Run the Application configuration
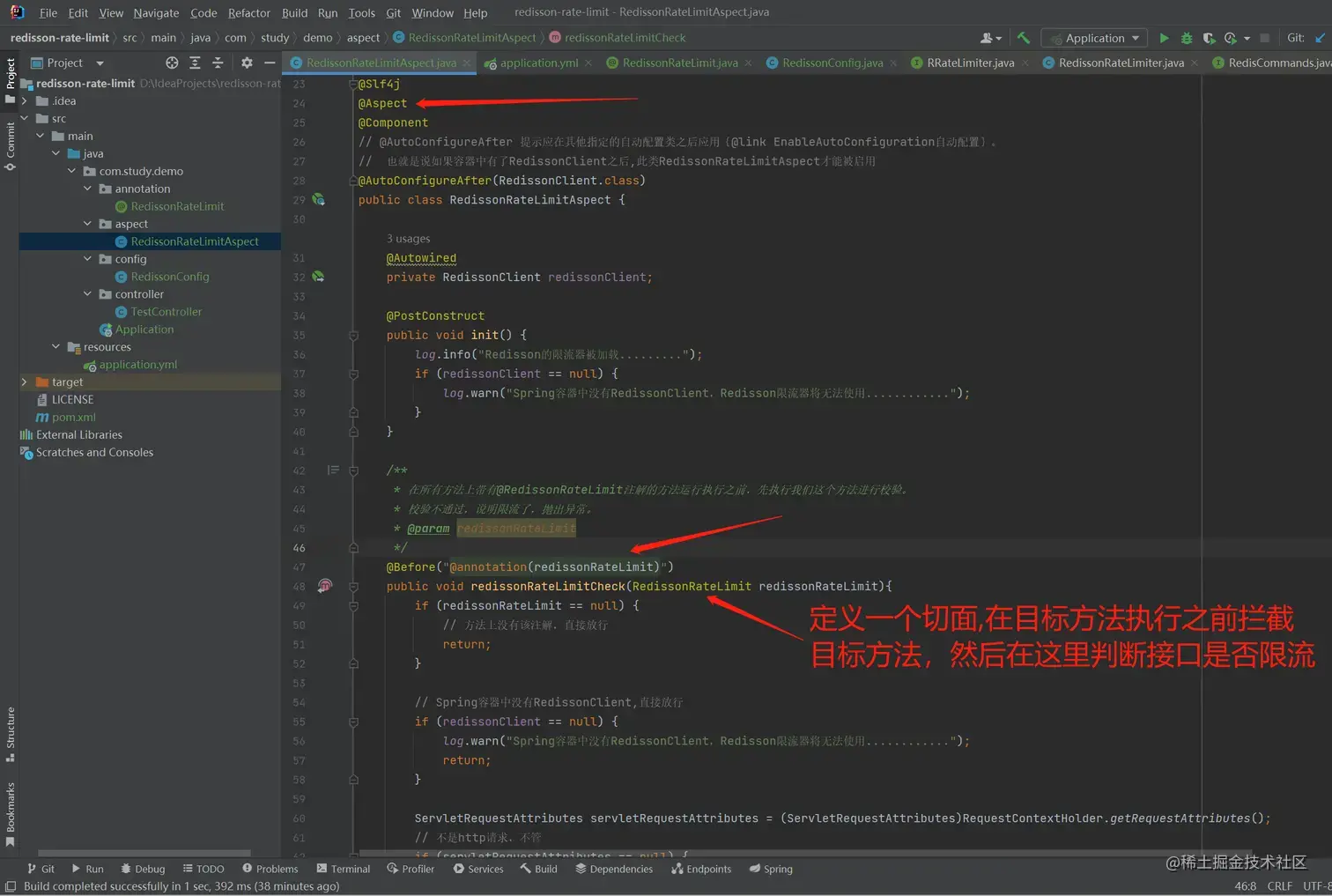 pyautogui.click(x=1164, y=38)
